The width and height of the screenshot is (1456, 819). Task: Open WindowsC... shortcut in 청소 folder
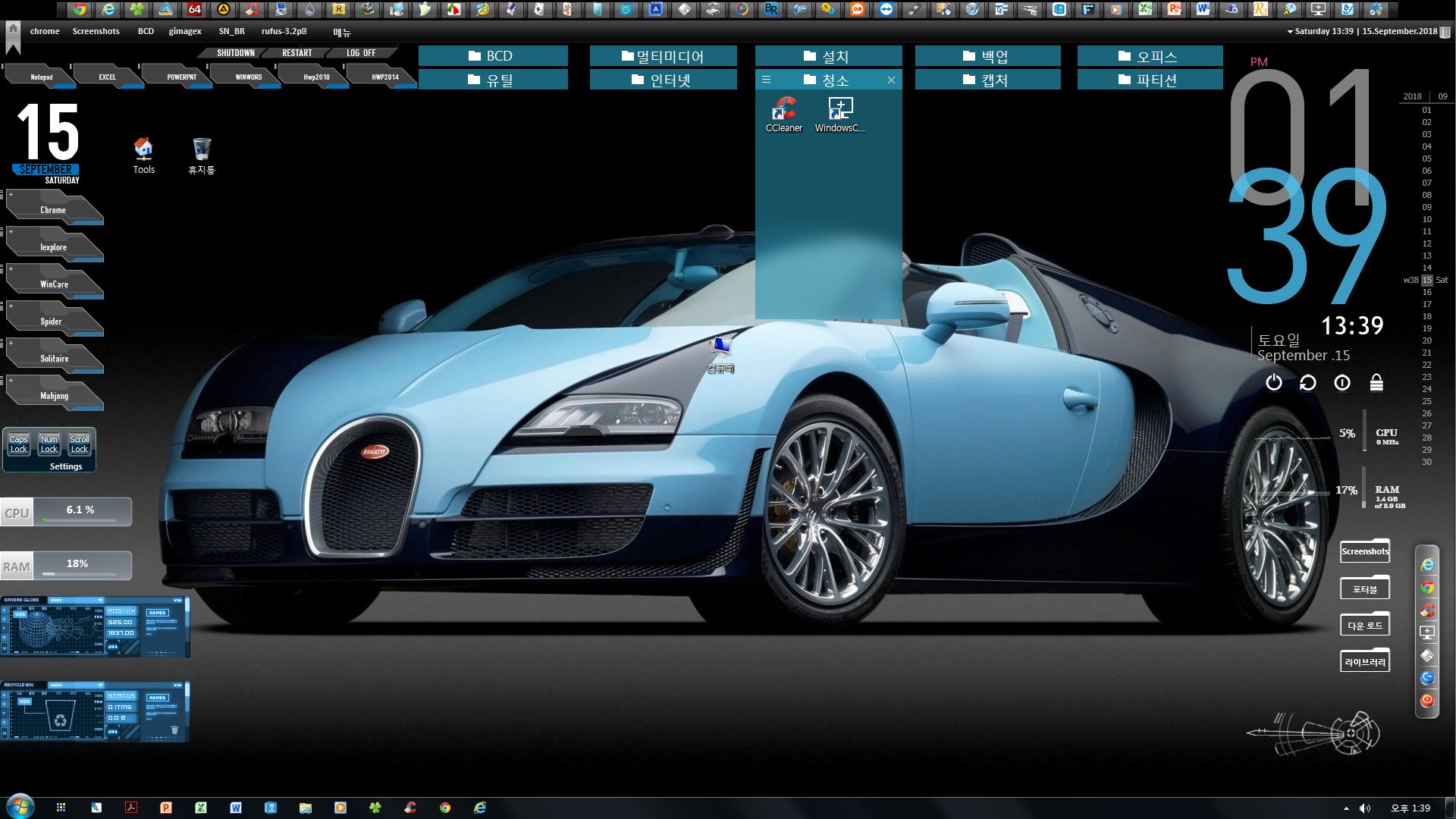[839, 115]
